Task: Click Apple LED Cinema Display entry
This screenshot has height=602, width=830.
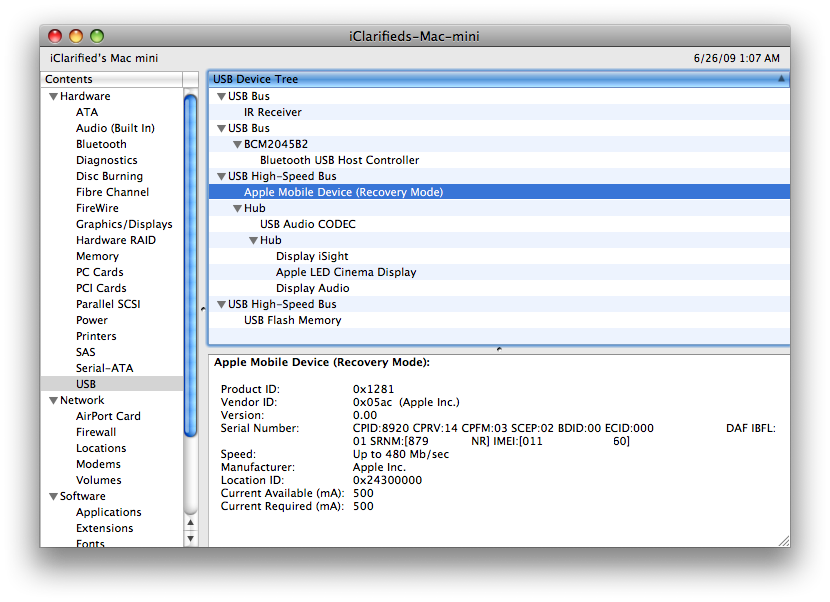Action: pos(346,272)
